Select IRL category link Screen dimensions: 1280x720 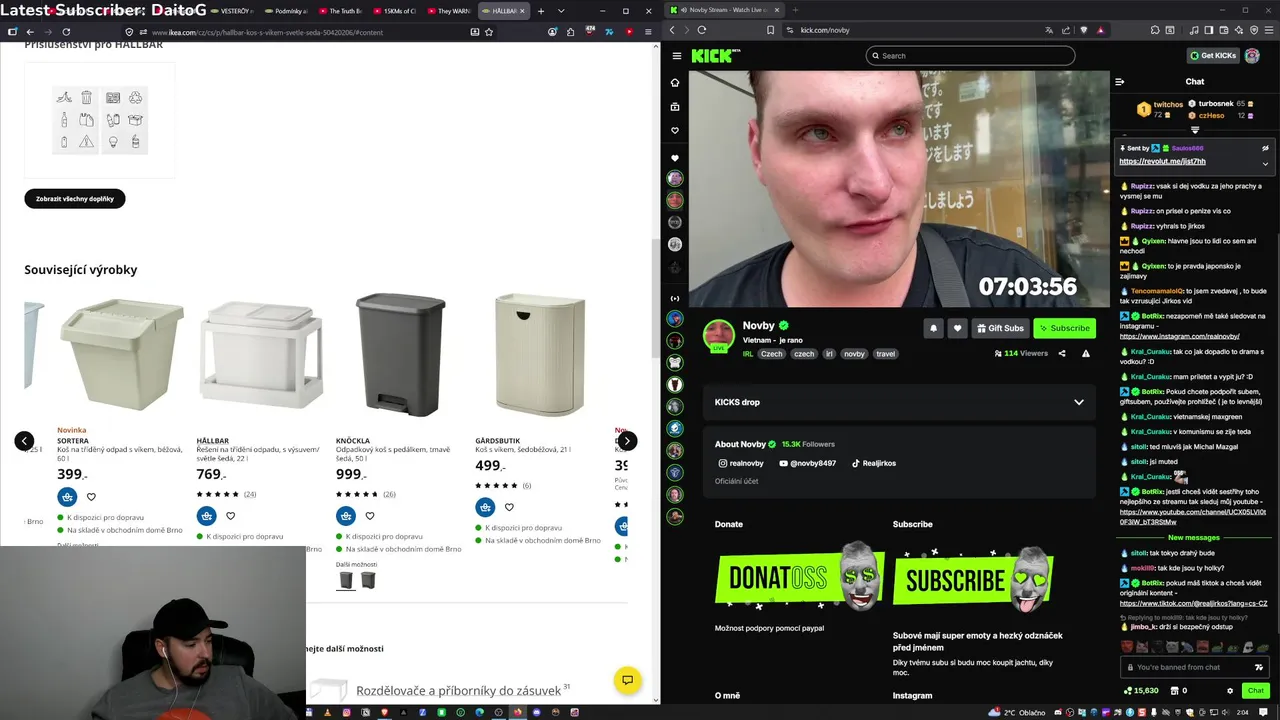tap(748, 354)
